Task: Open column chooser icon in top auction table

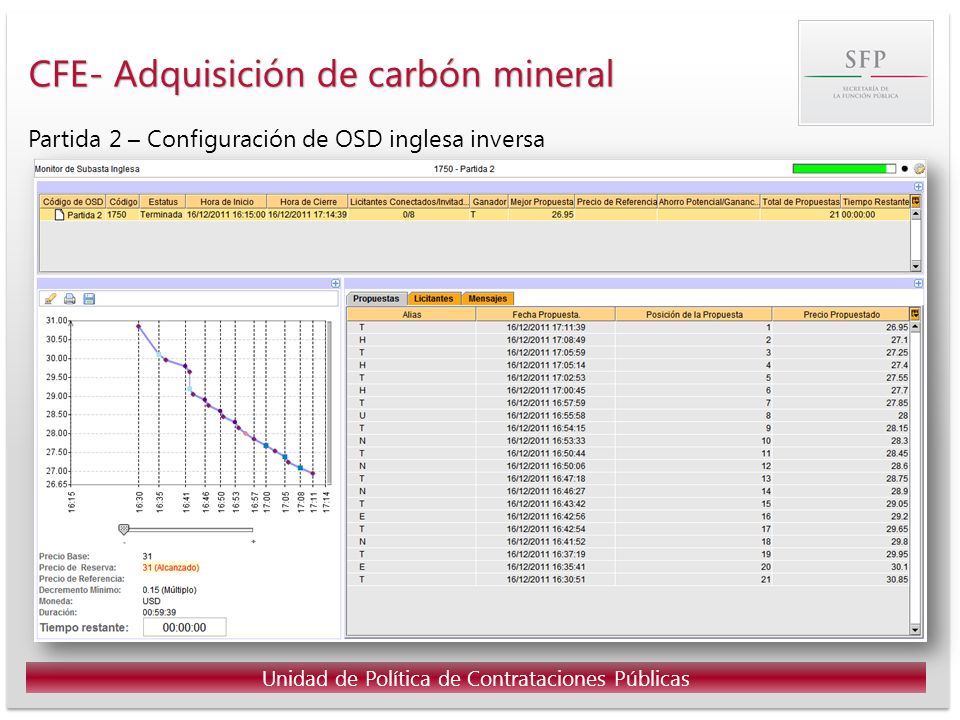Action: click(916, 201)
